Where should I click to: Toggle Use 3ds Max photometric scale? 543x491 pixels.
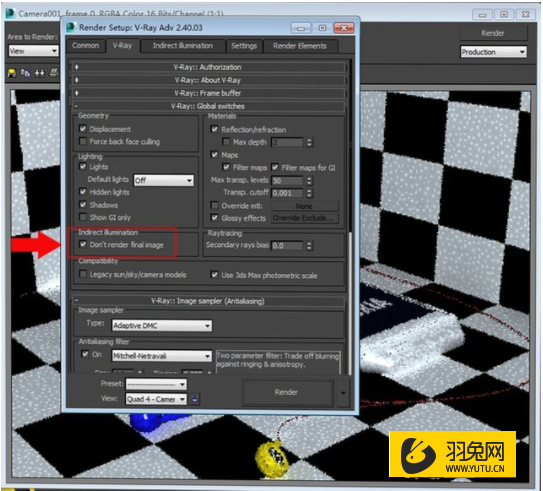(x=214, y=275)
